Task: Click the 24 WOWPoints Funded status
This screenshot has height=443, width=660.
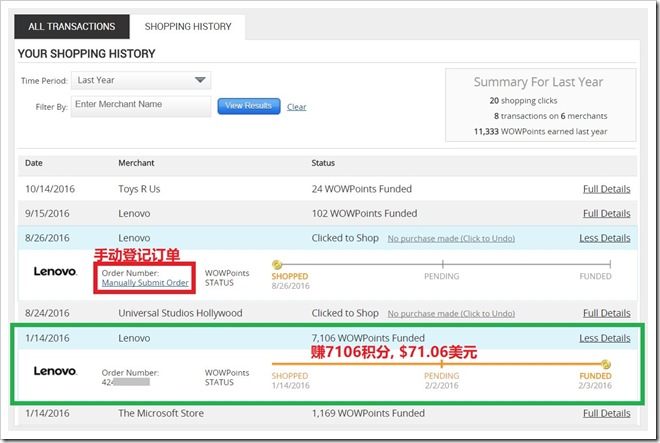Action: pos(362,189)
